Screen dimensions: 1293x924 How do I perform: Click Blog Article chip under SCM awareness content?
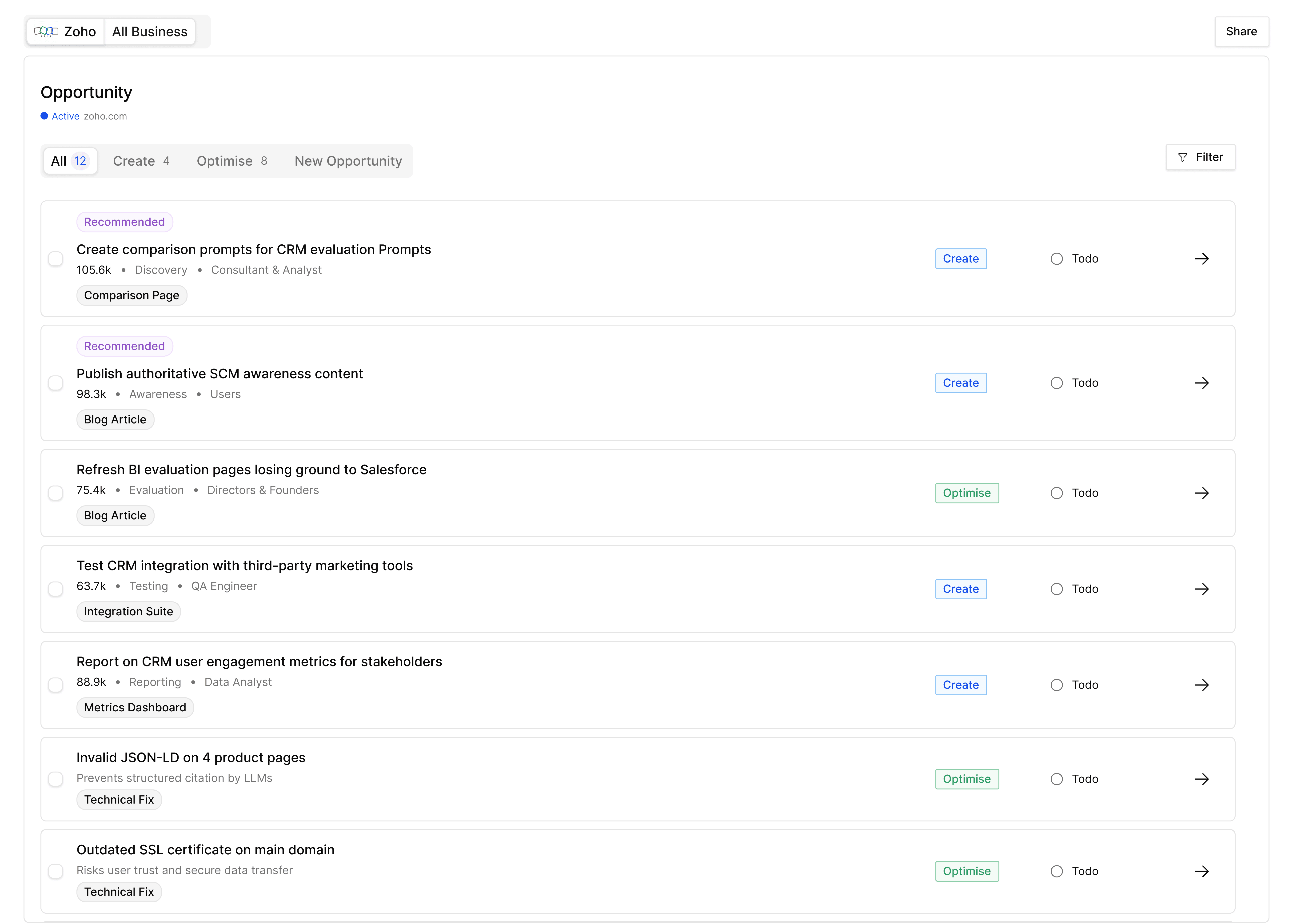115,420
